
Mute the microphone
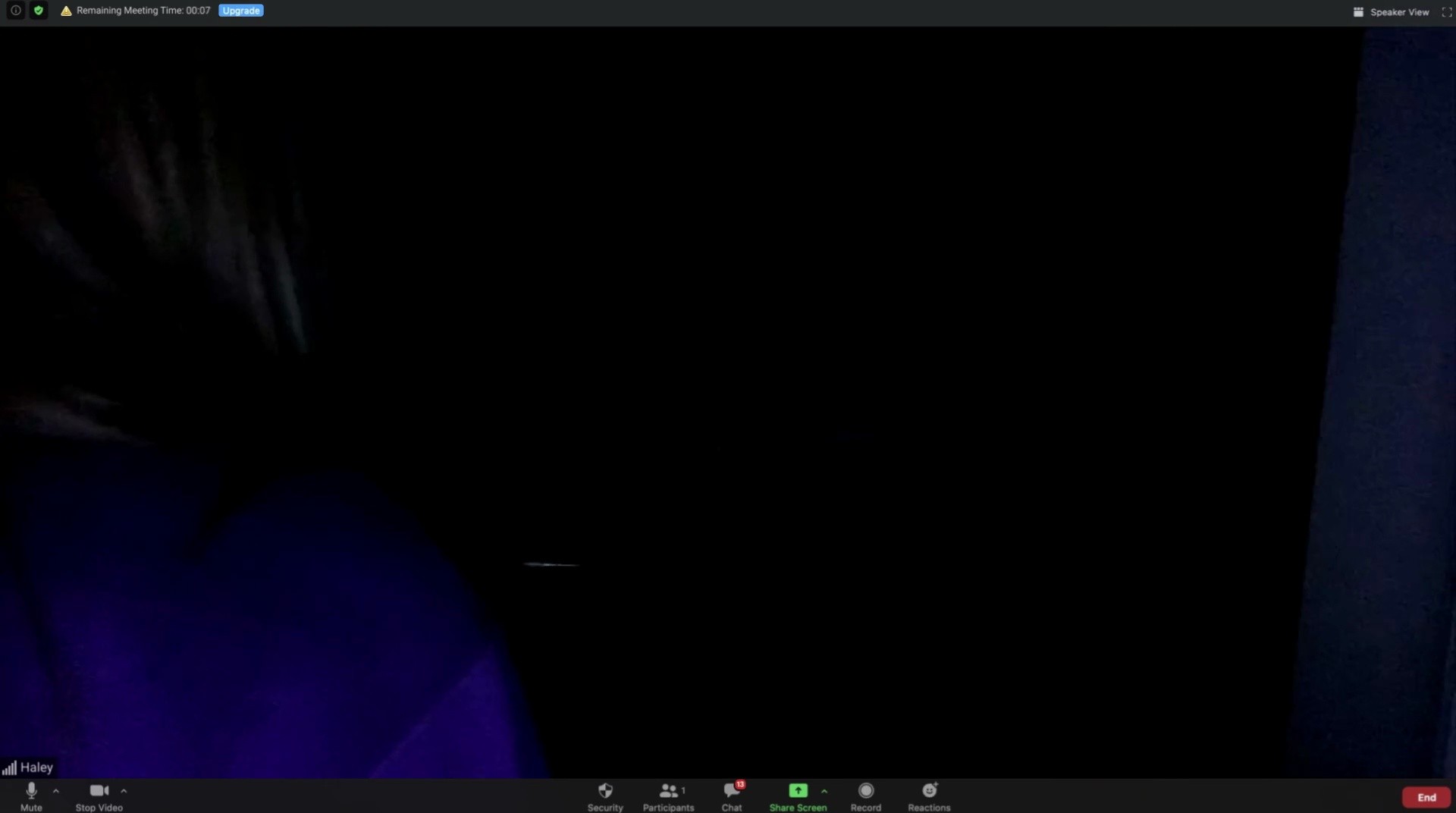[31, 796]
